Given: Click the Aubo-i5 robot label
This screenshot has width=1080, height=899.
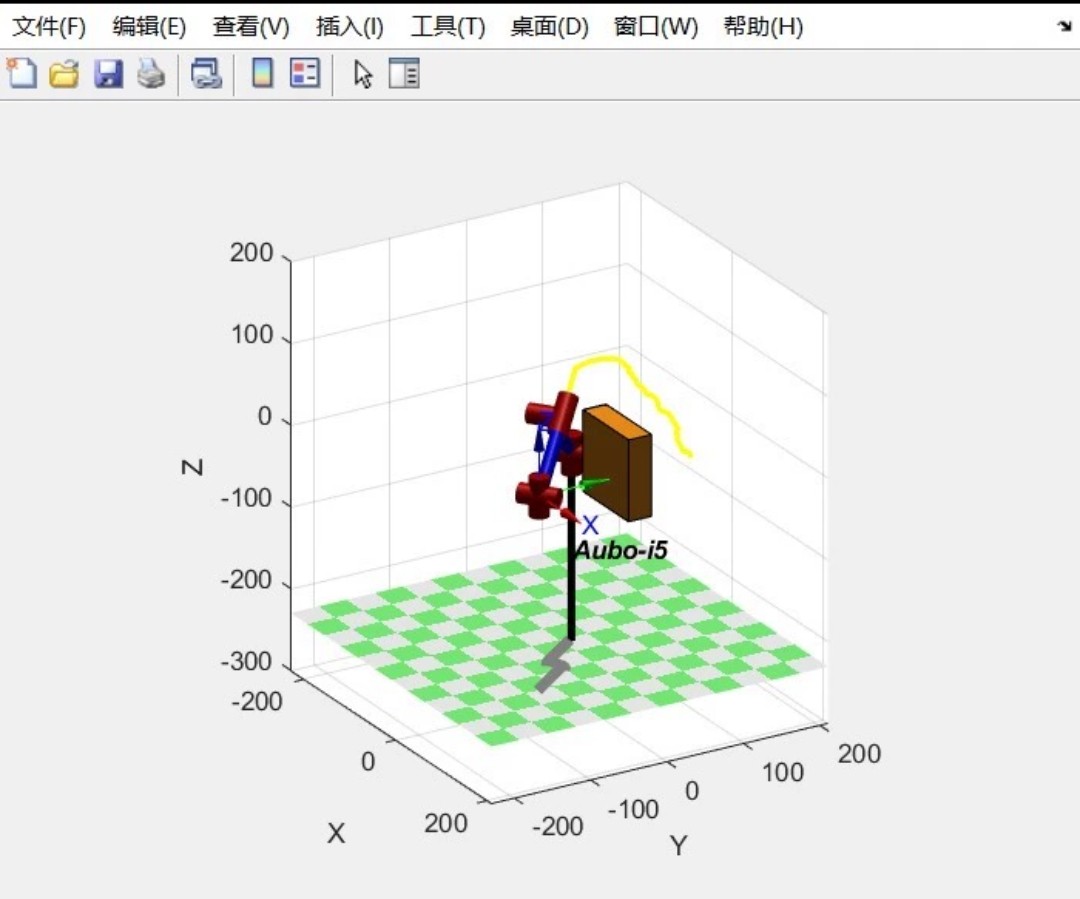Looking at the screenshot, I should tap(621, 550).
